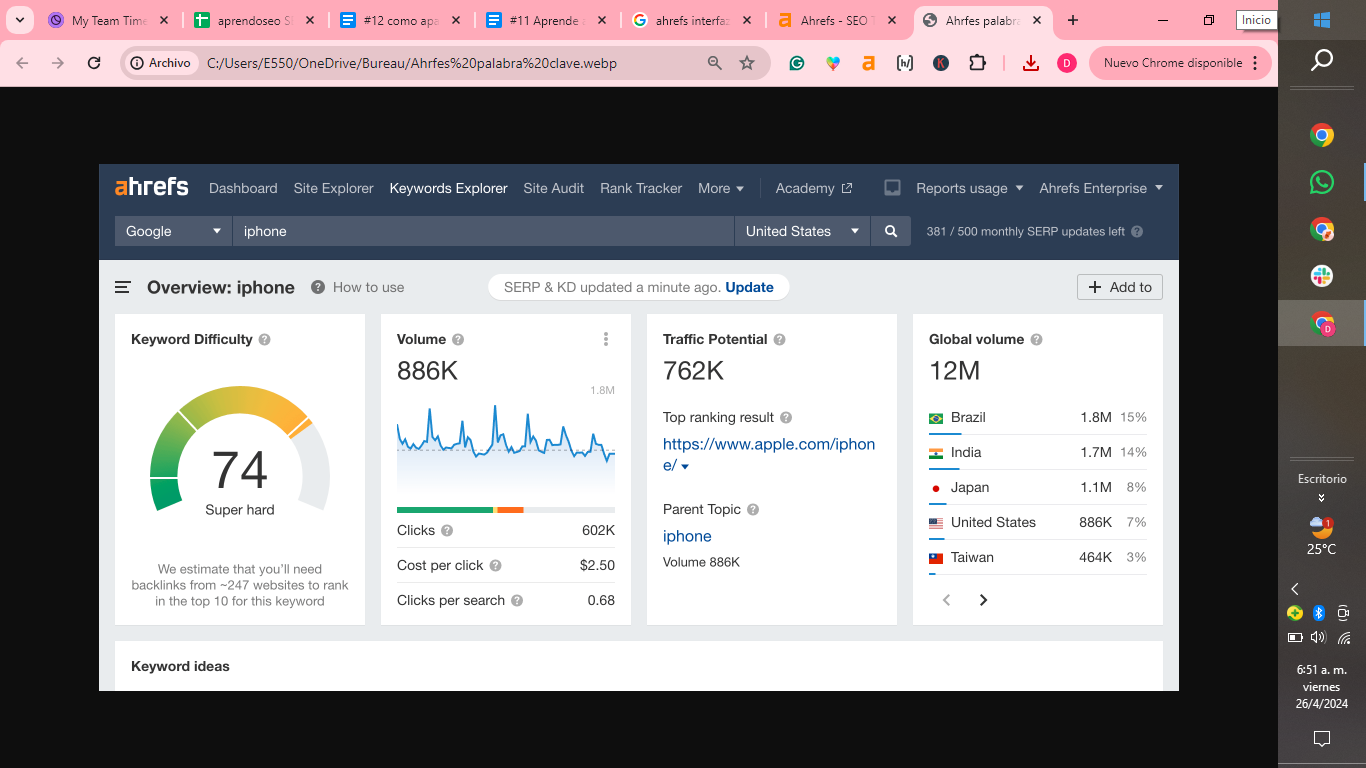Click the Update link for SERP & KD
The height and width of the screenshot is (768, 1366).
tap(750, 287)
